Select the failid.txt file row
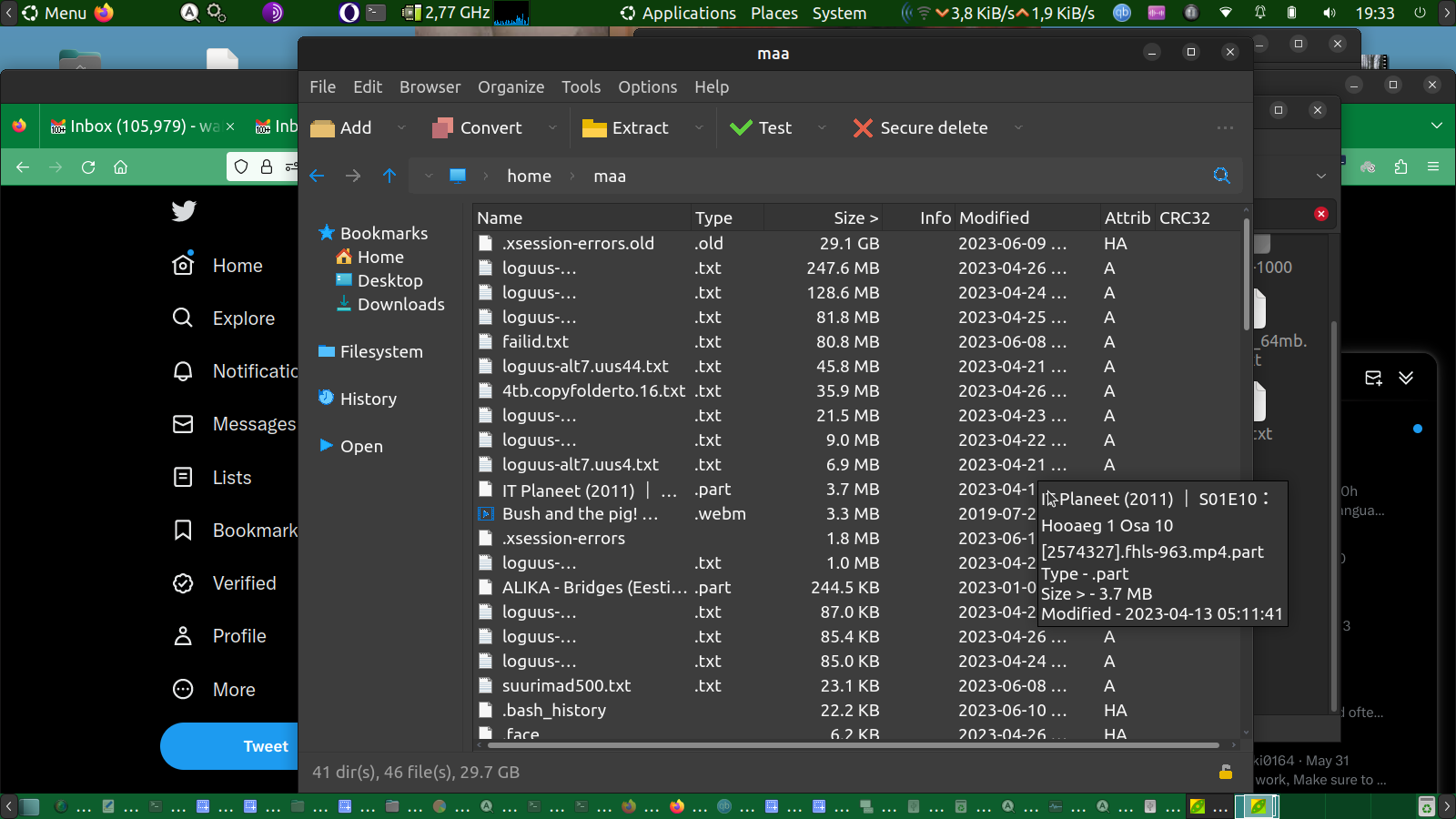 (x=535, y=342)
